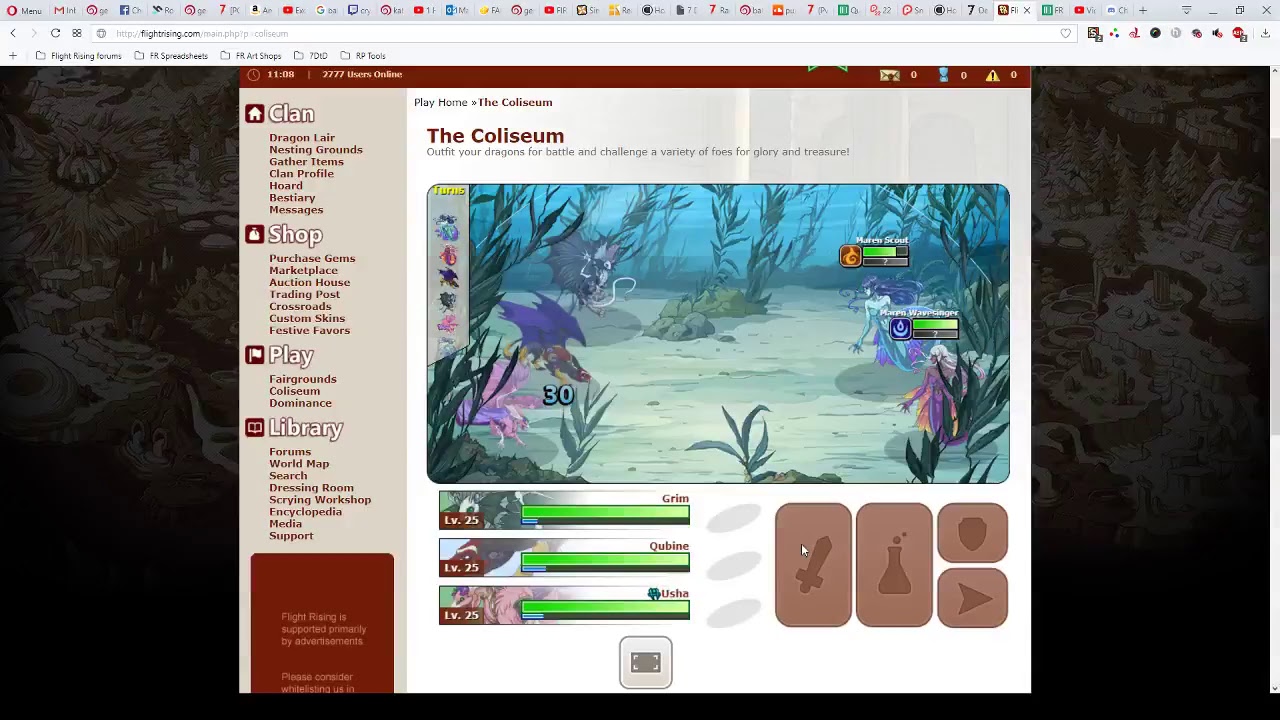The image size is (1280, 720).
Task: Bookmark page with heart icon
Action: (1066, 33)
